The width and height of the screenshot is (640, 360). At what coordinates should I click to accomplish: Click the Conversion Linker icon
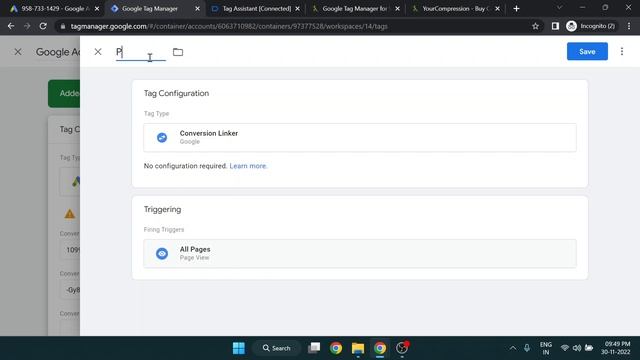click(162, 138)
